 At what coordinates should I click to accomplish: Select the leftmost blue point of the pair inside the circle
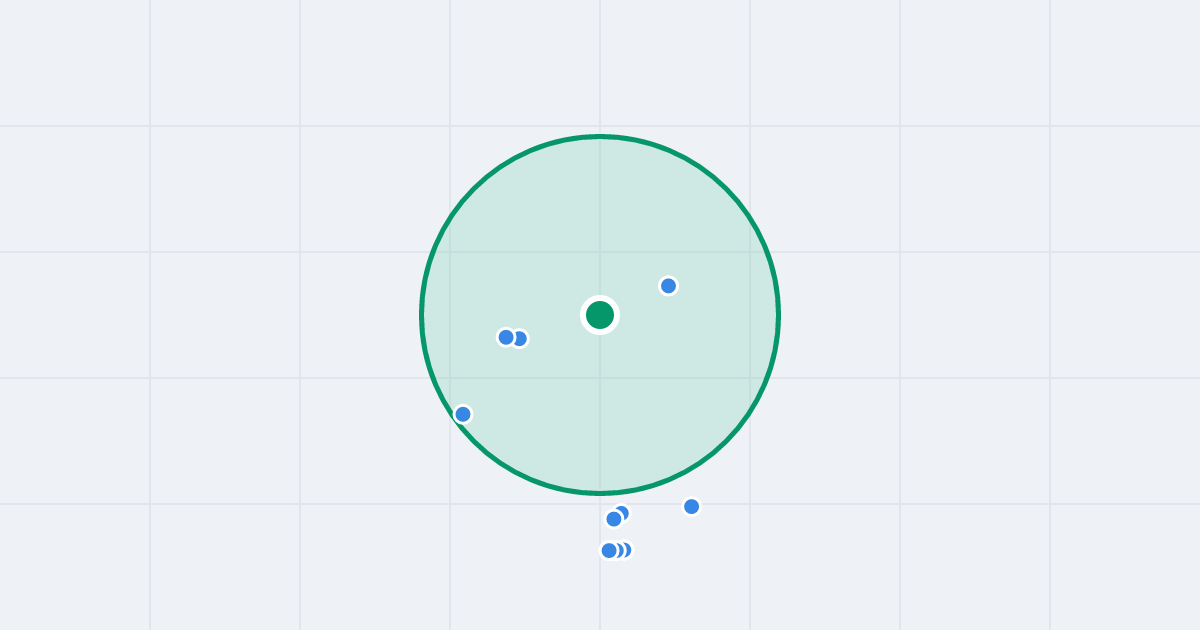click(507, 337)
